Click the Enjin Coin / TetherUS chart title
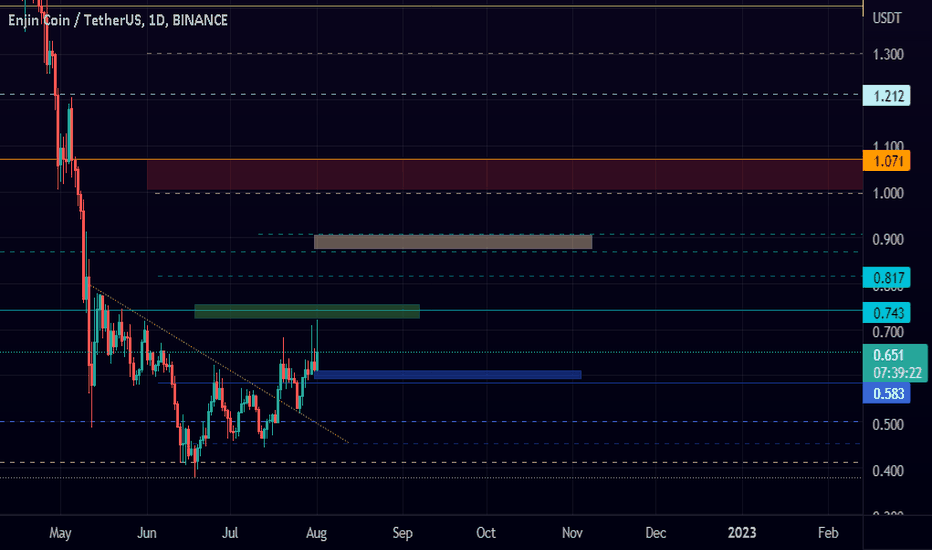 point(118,20)
